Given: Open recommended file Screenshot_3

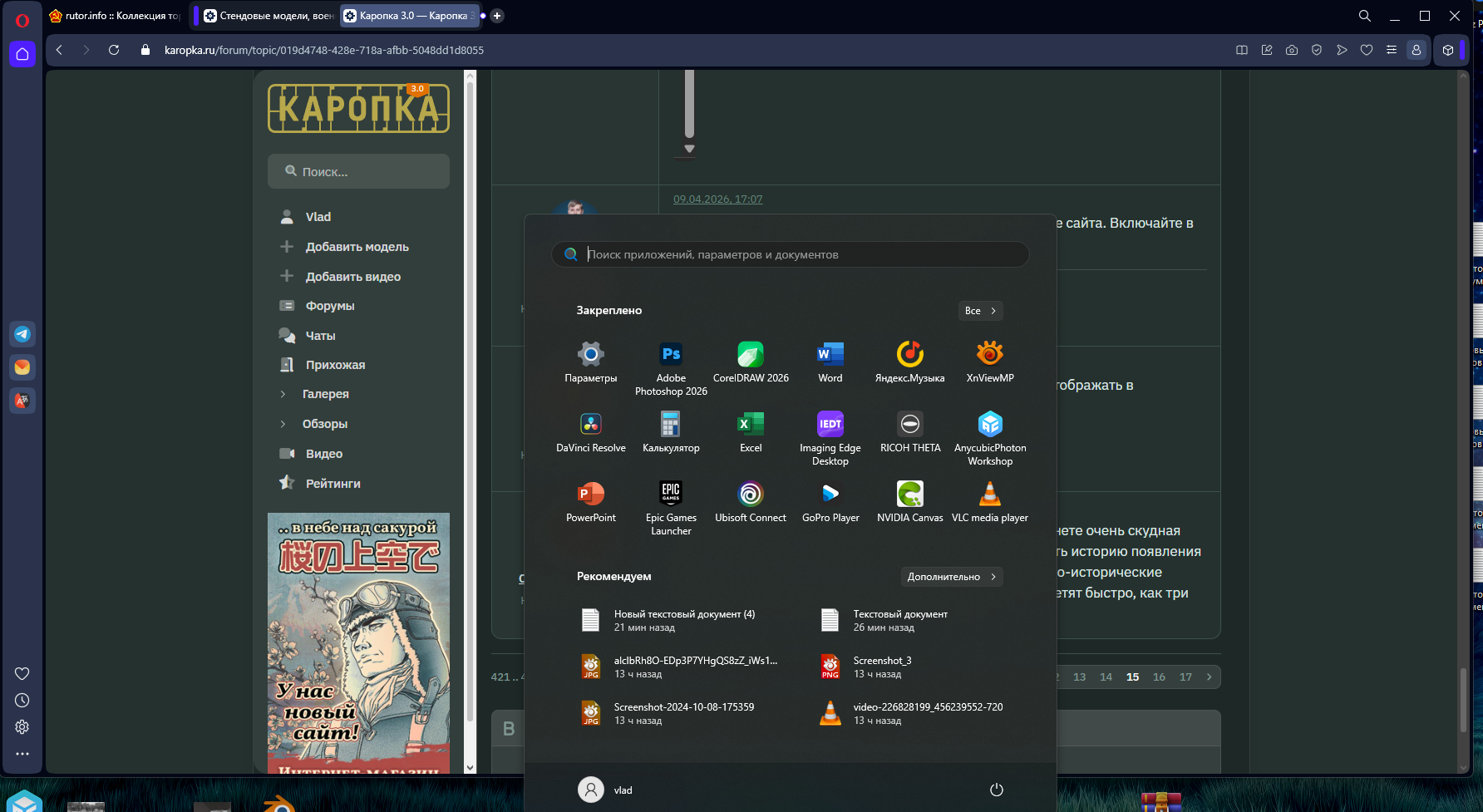Looking at the screenshot, I should (881, 667).
